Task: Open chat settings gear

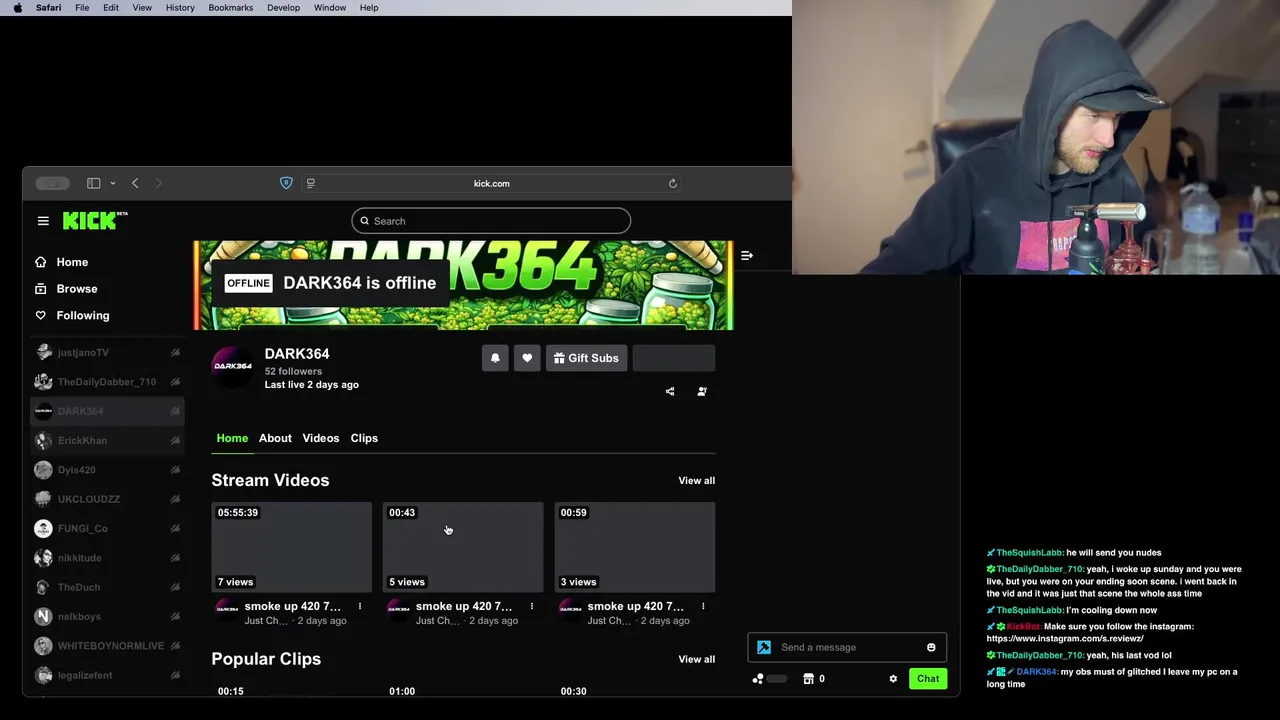Action: tap(893, 679)
